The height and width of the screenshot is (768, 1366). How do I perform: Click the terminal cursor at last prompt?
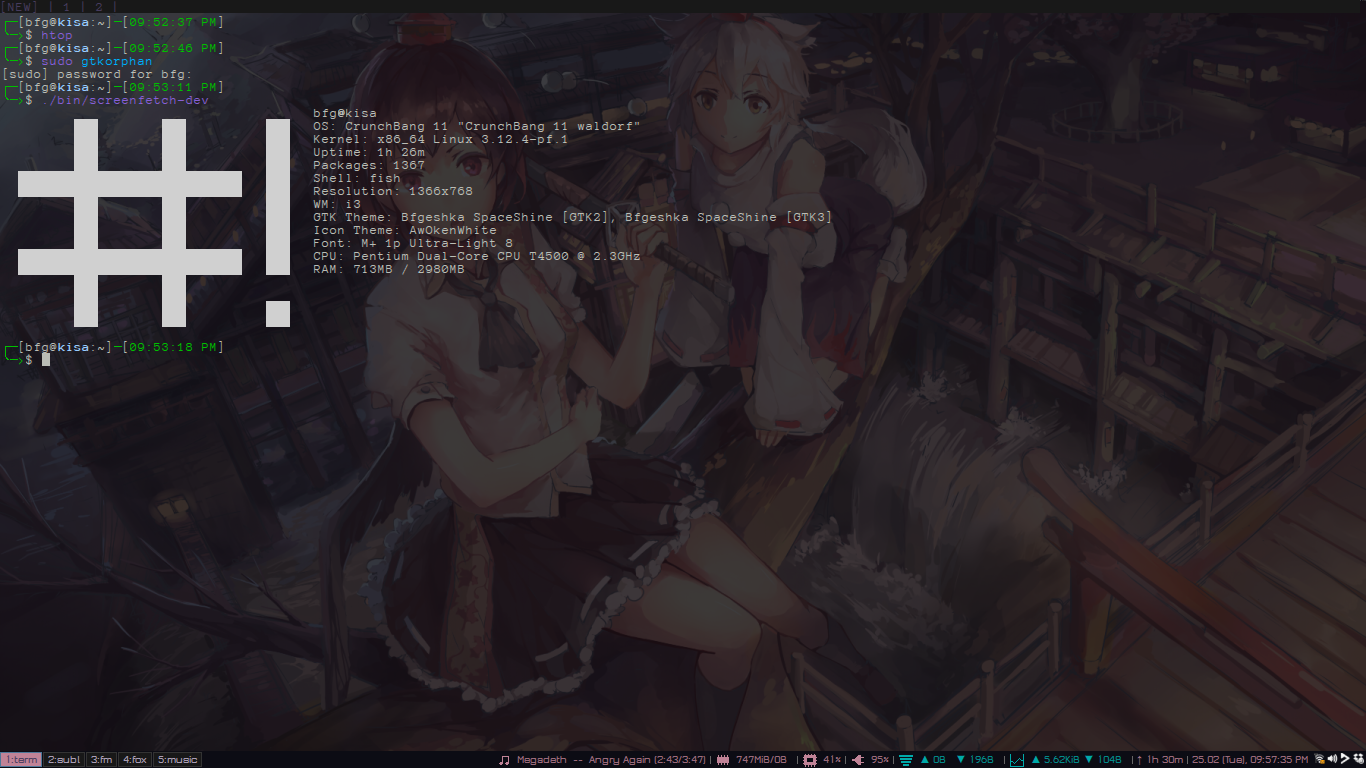coord(45,360)
